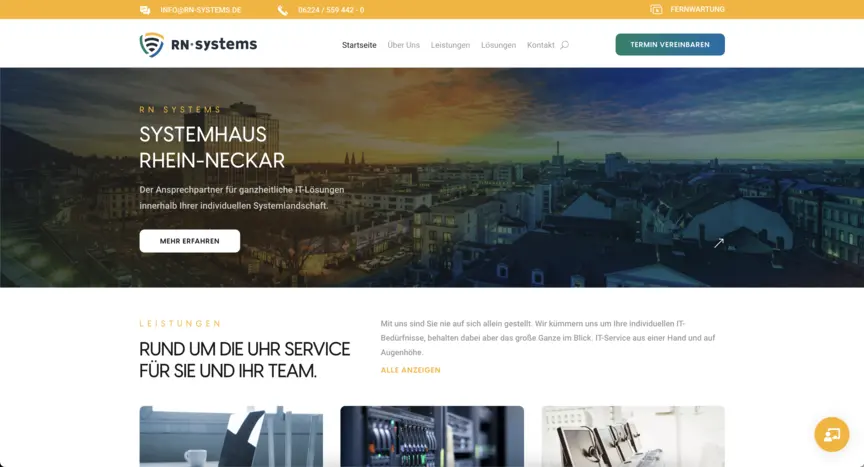Click the email chat bubble icon in the top bar
Viewport: 864px width, 467px height.
(x=145, y=10)
